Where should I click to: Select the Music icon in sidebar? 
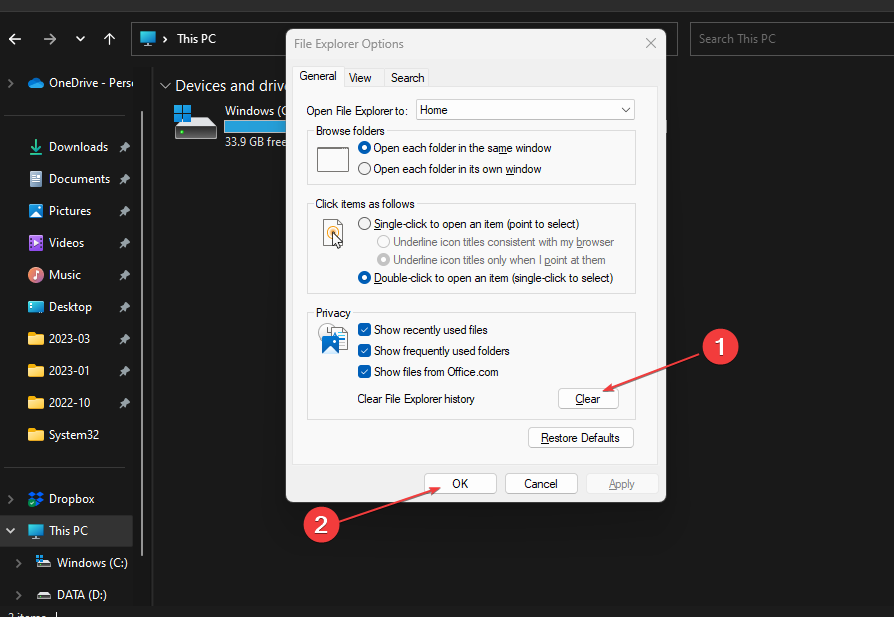(x=35, y=275)
